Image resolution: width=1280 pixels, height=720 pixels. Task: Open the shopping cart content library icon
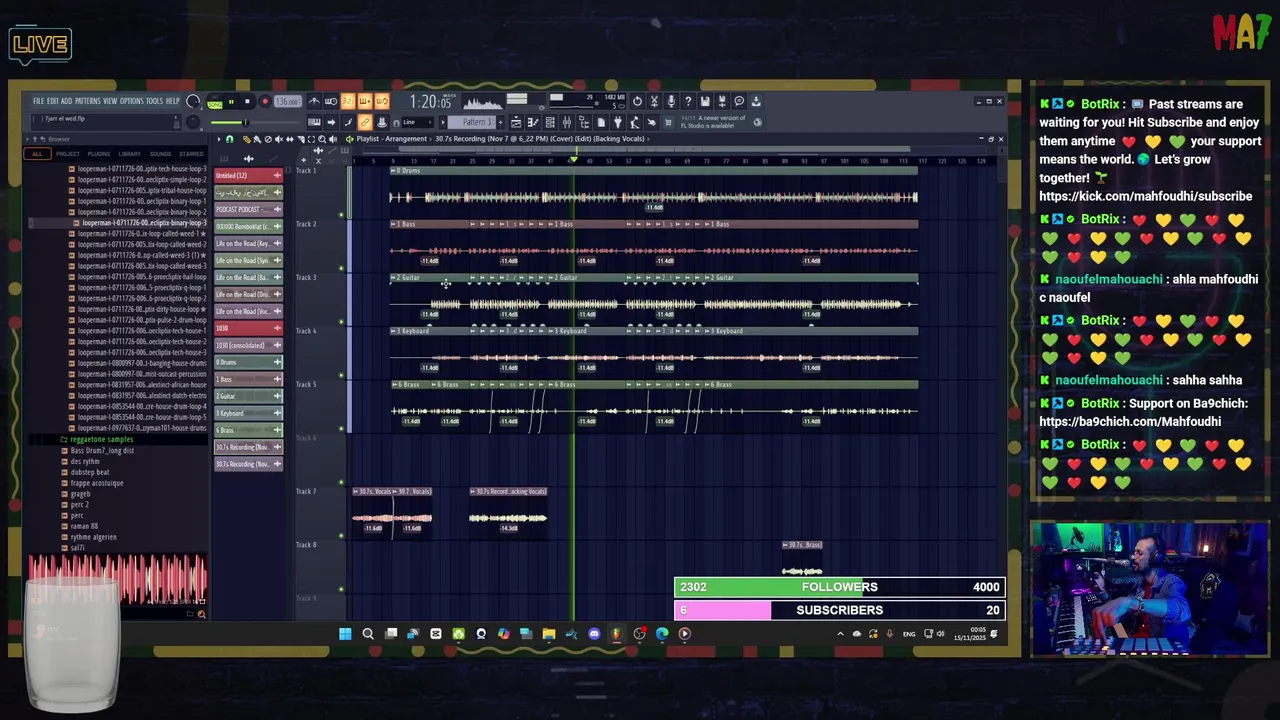point(669,122)
